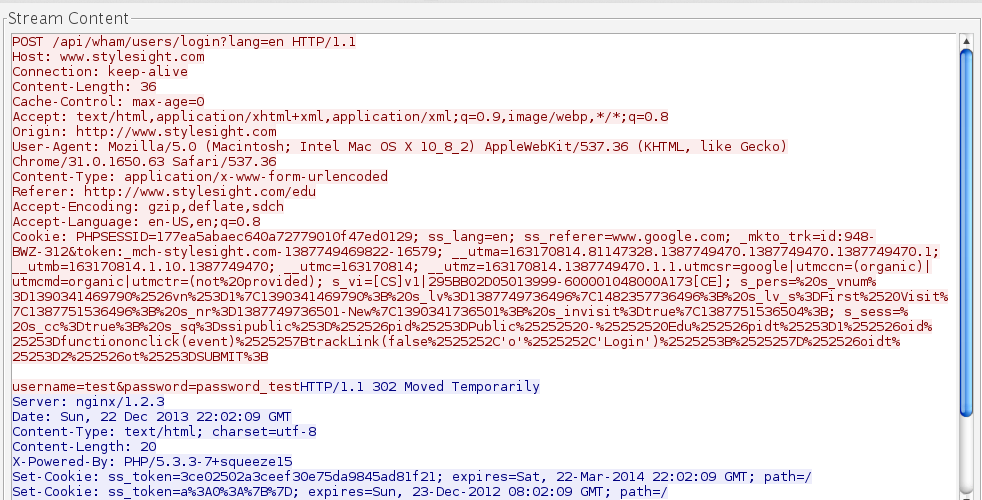Click the username=test&password=password_test text
This screenshot has height=500, width=982.
156,387
